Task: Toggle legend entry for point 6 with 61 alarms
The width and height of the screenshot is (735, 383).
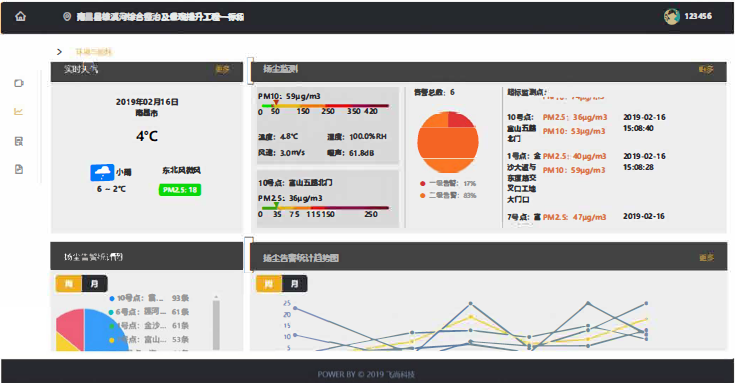Action: (149, 312)
